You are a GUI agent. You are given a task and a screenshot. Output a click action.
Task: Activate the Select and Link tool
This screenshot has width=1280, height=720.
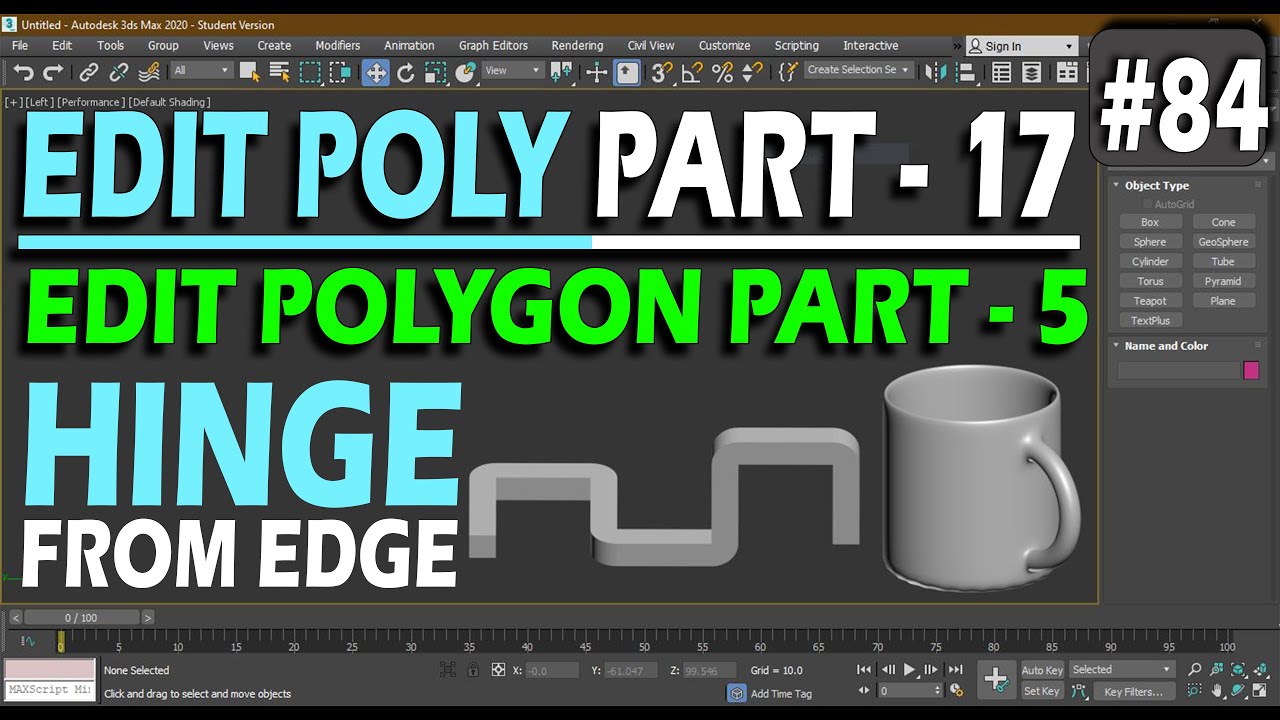click(89, 72)
